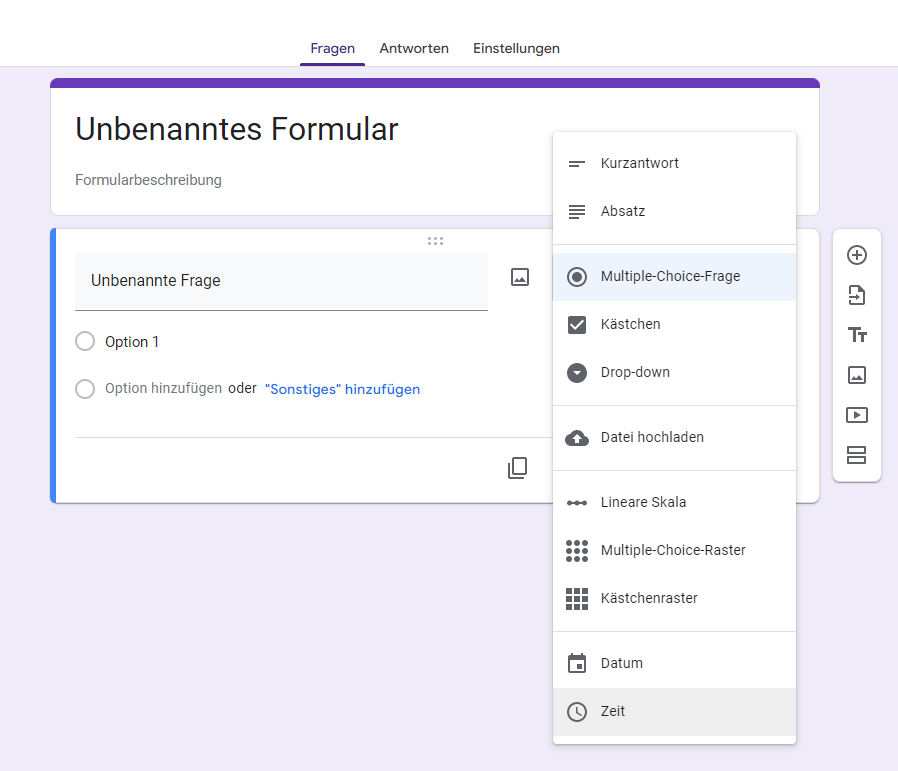Duplicate the question with copy icon
This screenshot has width=898, height=771.
pos(517,468)
